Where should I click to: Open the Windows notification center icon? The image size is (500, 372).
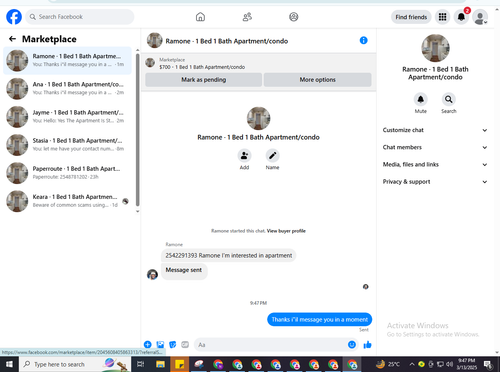[488, 364]
